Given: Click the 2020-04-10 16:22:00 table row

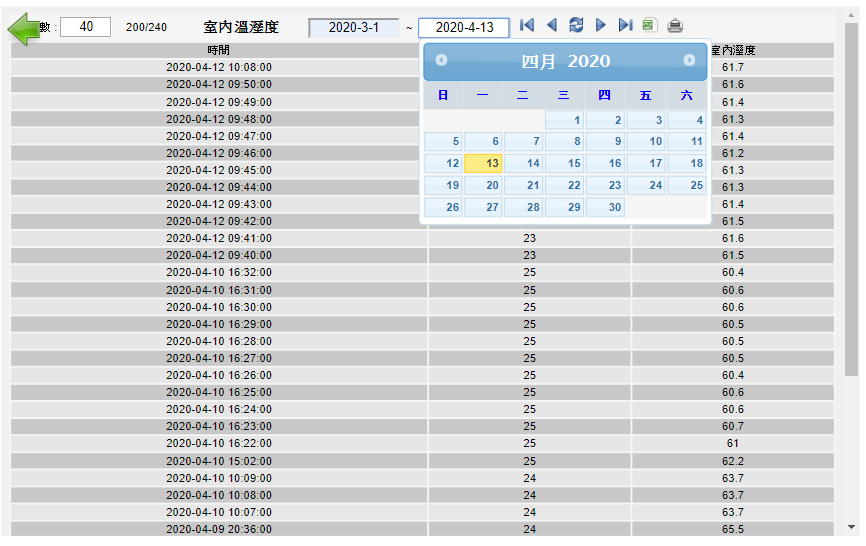Looking at the screenshot, I should pos(219,443).
